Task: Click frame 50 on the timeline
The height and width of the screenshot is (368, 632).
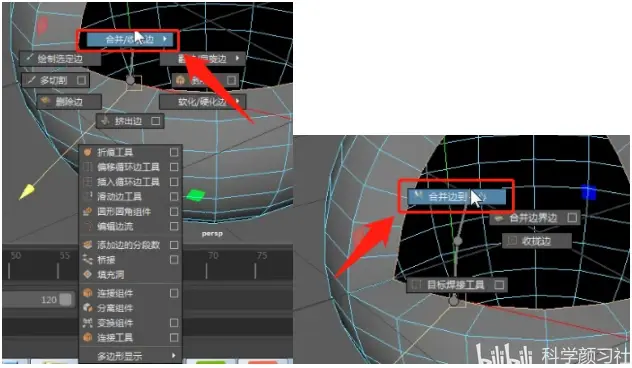Action: point(15,256)
